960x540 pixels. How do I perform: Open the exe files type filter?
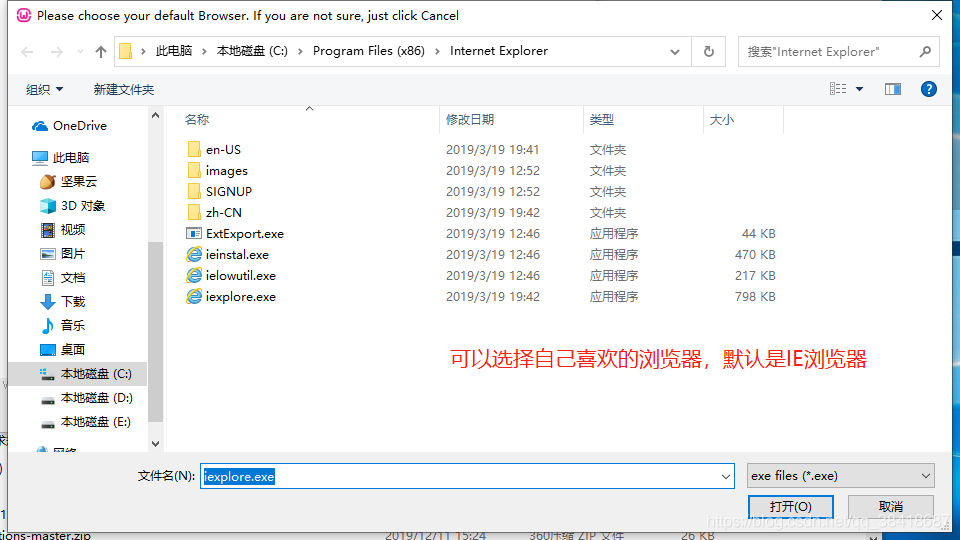tap(841, 476)
